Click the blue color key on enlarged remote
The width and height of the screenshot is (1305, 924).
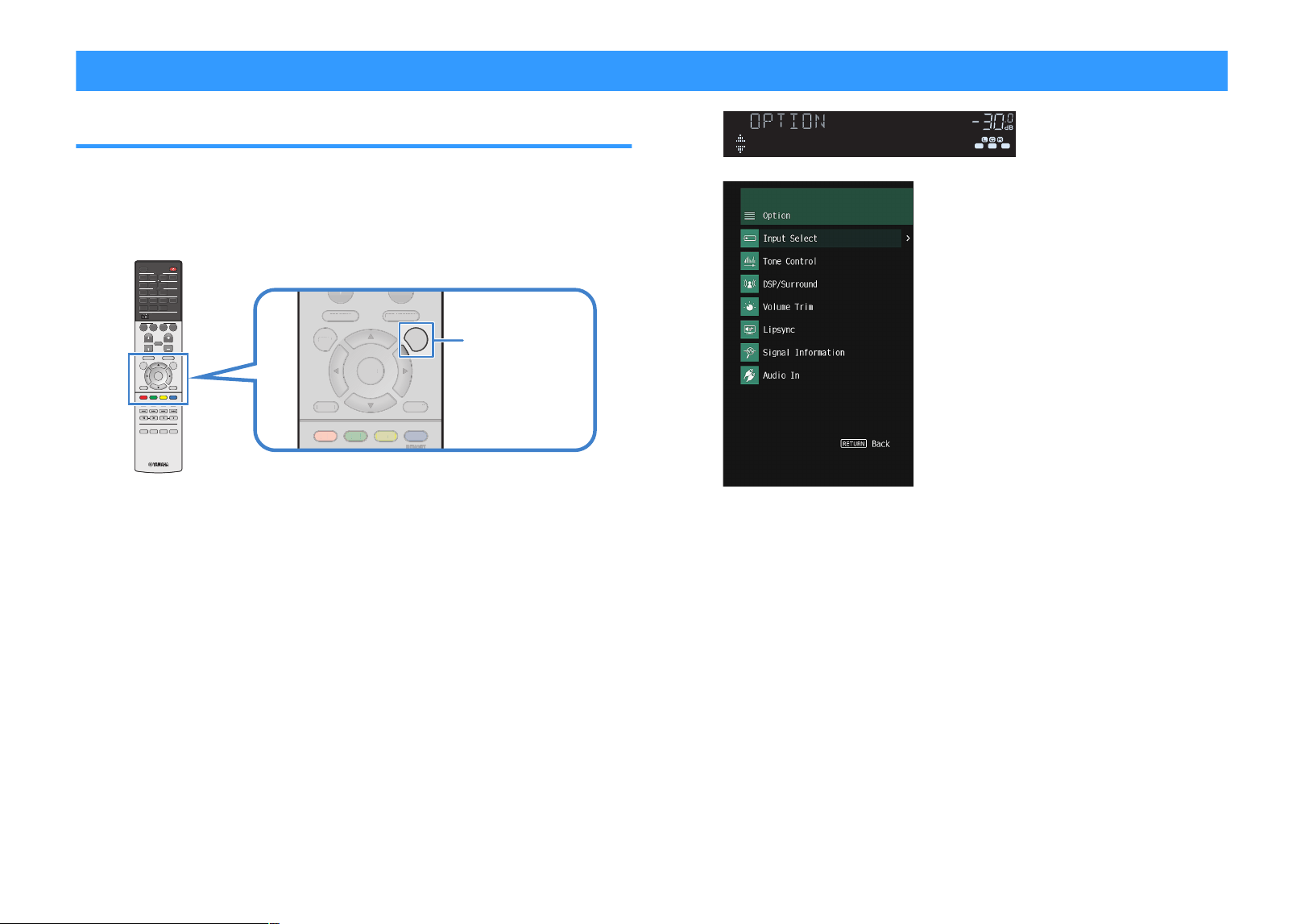[x=416, y=436]
